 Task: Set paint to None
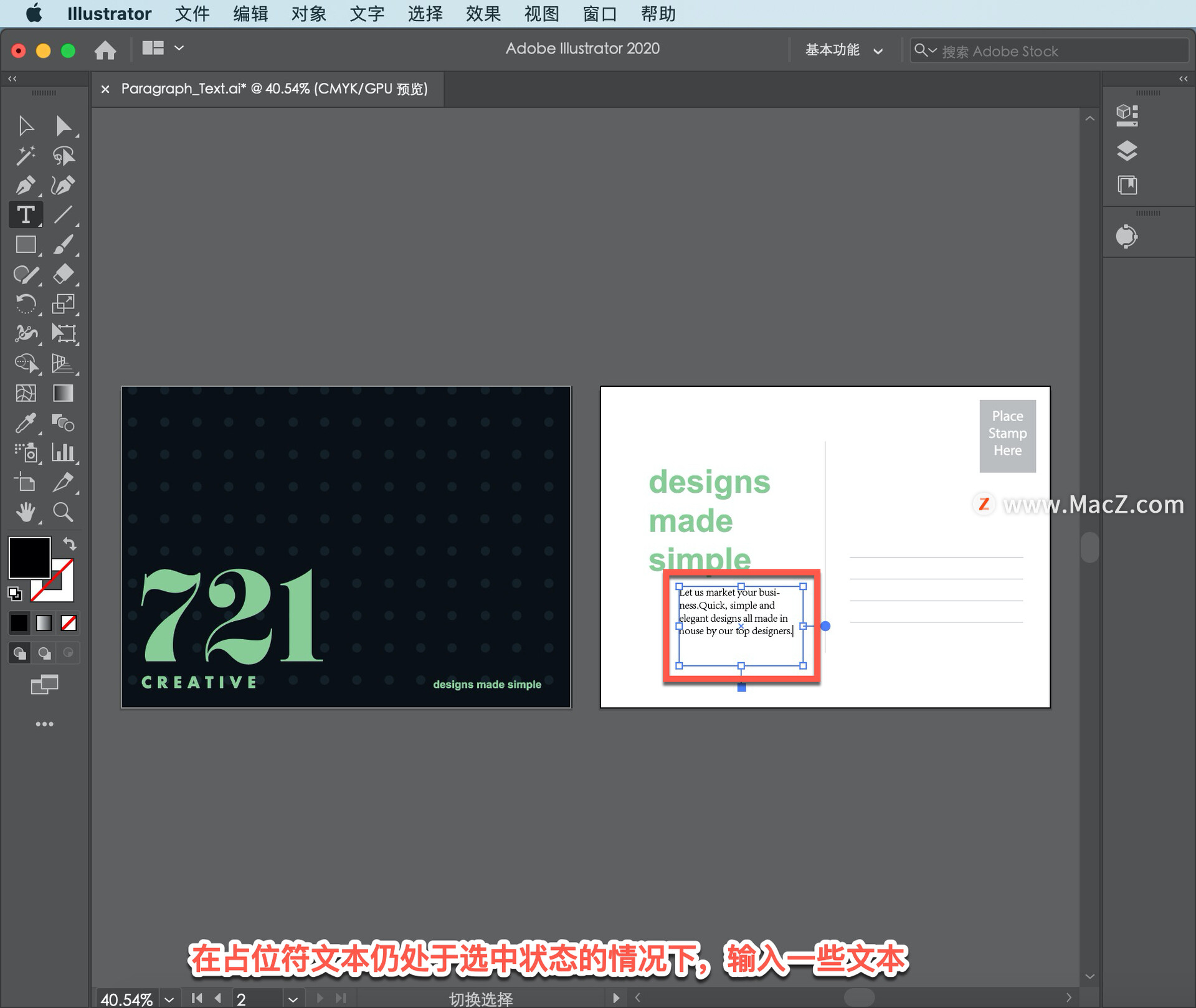point(69,622)
